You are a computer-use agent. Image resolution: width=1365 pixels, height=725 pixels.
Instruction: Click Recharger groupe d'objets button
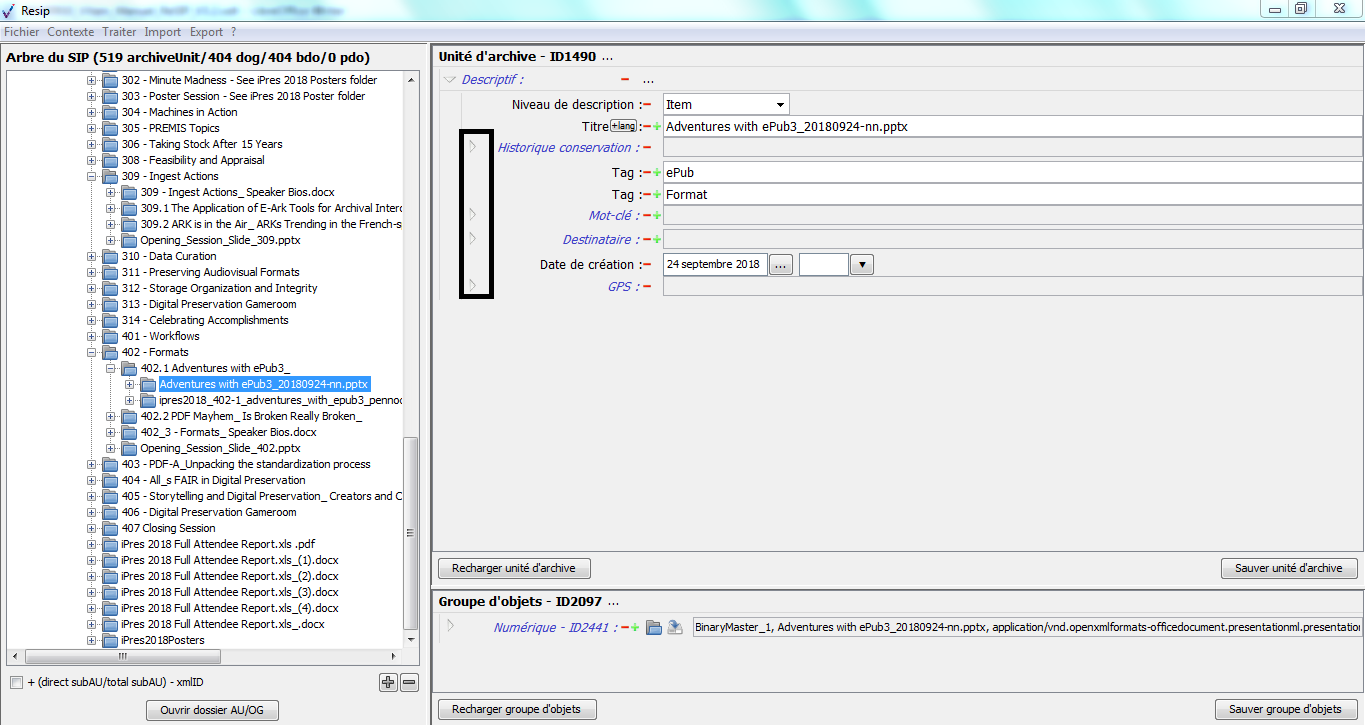(516, 709)
